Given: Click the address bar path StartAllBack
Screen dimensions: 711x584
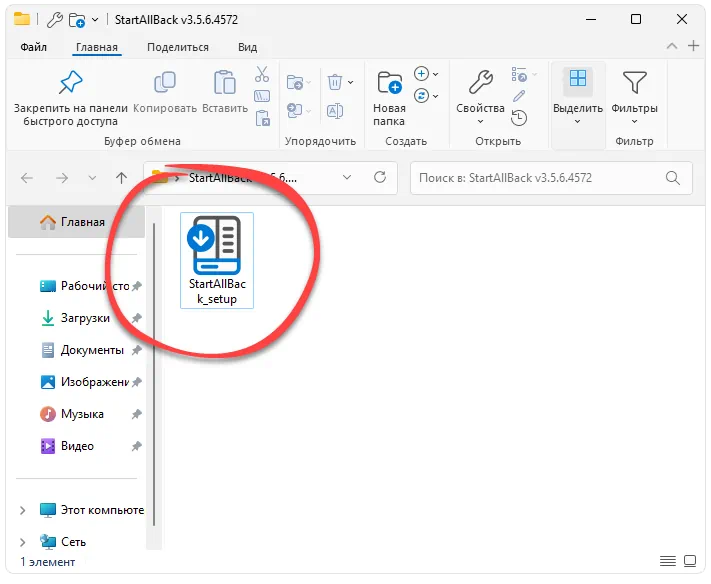Looking at the screenshot, I should tap(242, 178).
